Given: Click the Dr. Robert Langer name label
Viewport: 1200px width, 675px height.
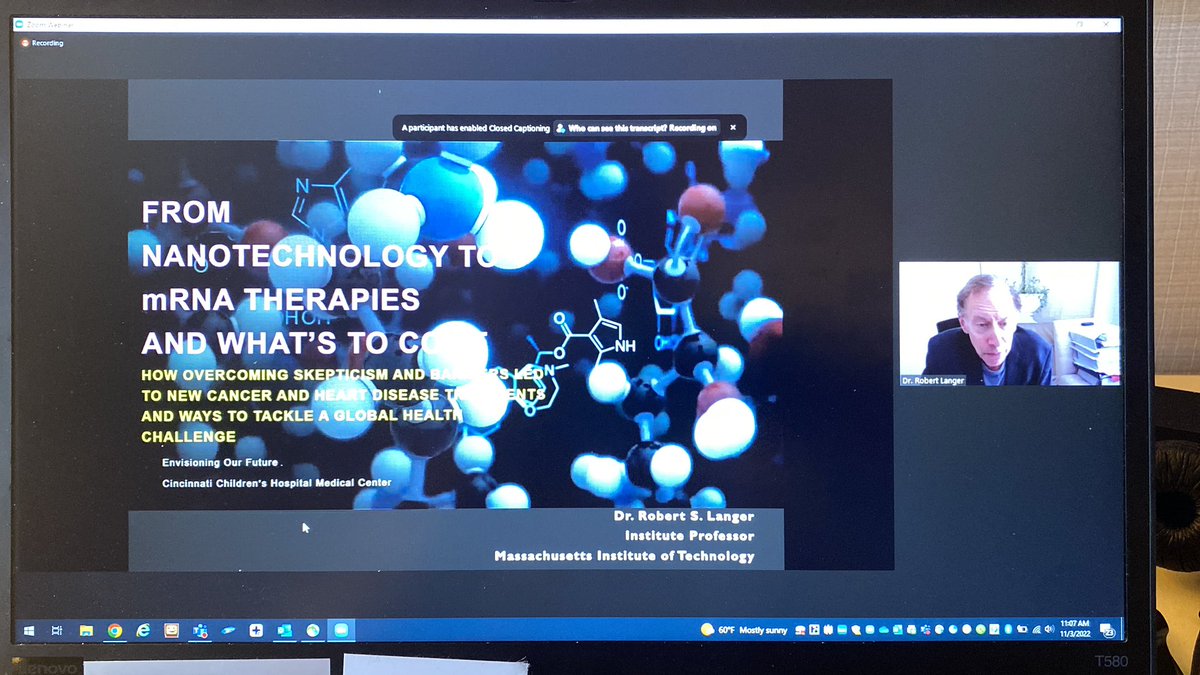Looking at the screenshot, I should [933, 380].
